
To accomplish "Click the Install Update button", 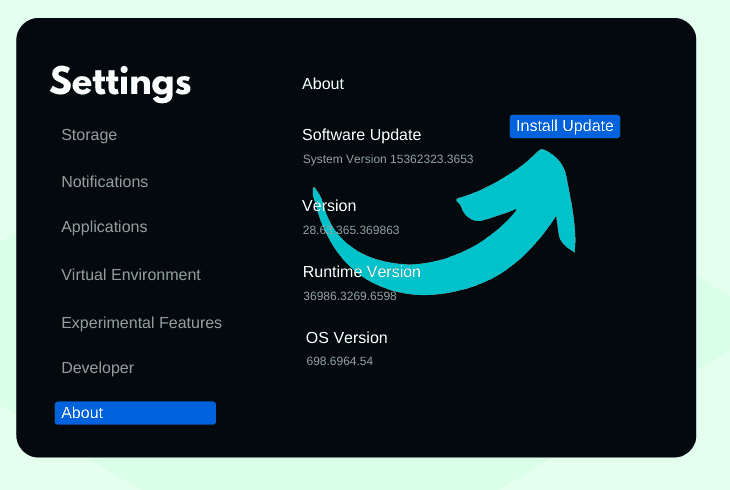I will click(x=565, y=126).
